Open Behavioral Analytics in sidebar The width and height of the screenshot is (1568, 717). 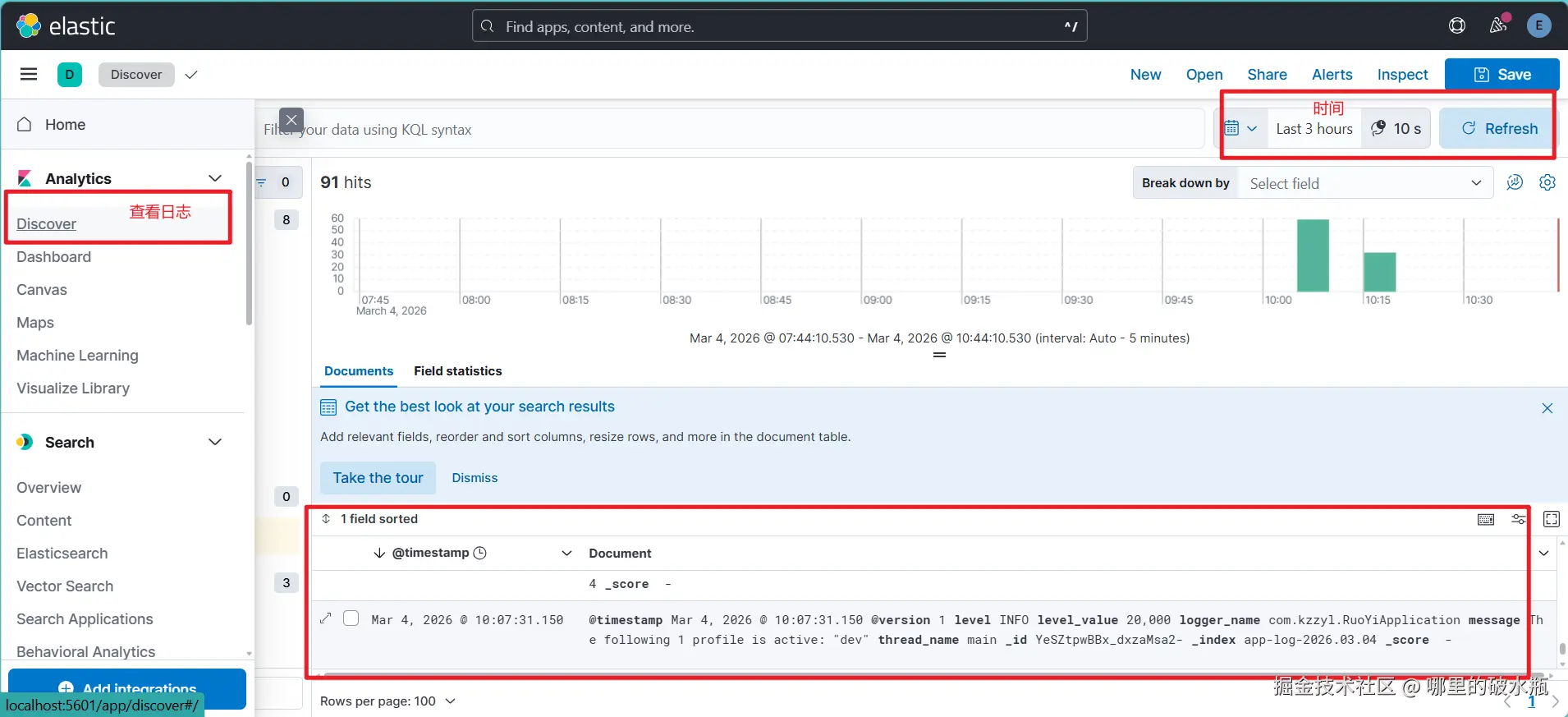pyautogui.click(x=86, y=652)
